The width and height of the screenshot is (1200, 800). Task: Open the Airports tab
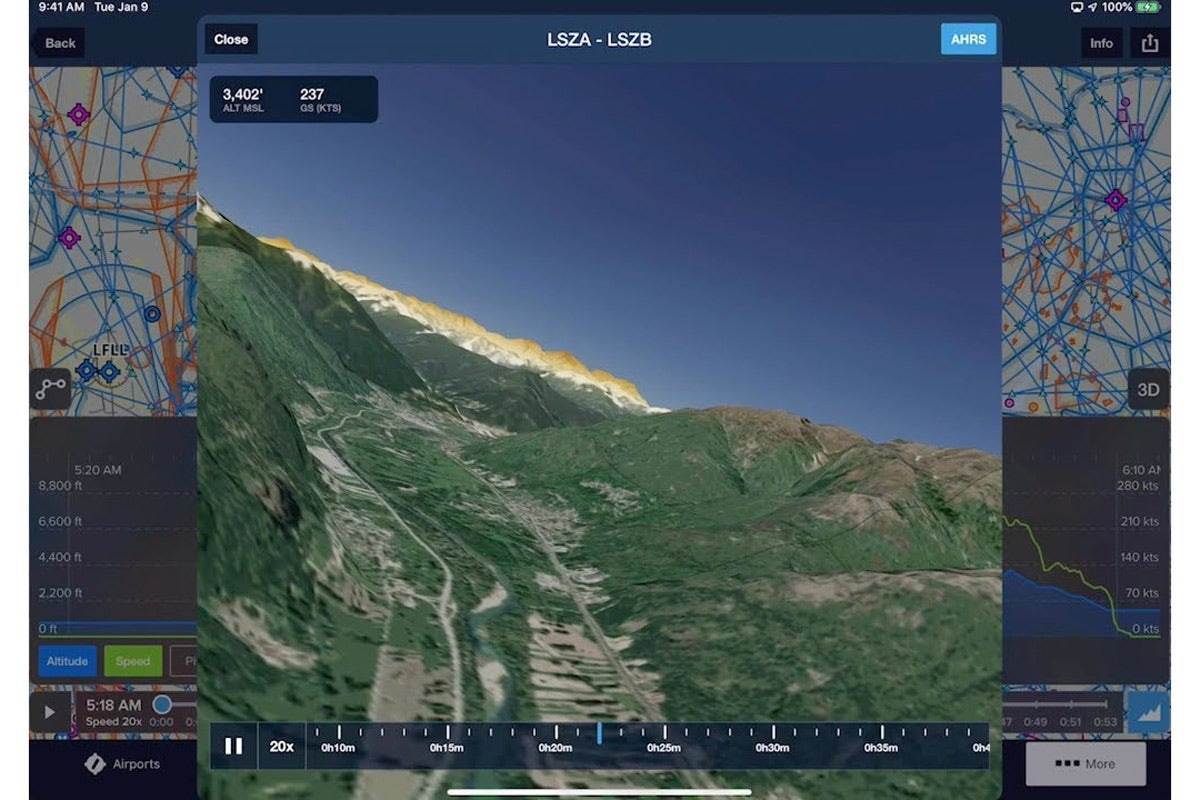point(122,764)
